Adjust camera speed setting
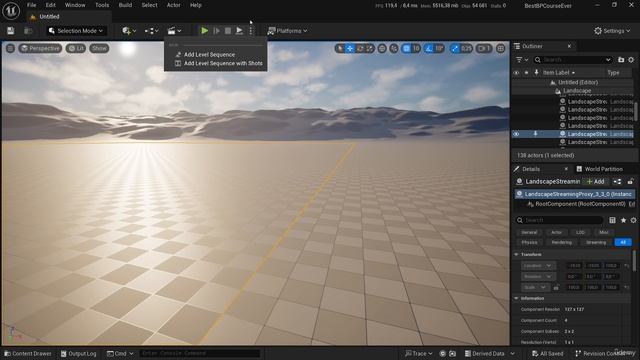Image resolution: width=640 pixels, height=360 pixels. click(484, 49)
